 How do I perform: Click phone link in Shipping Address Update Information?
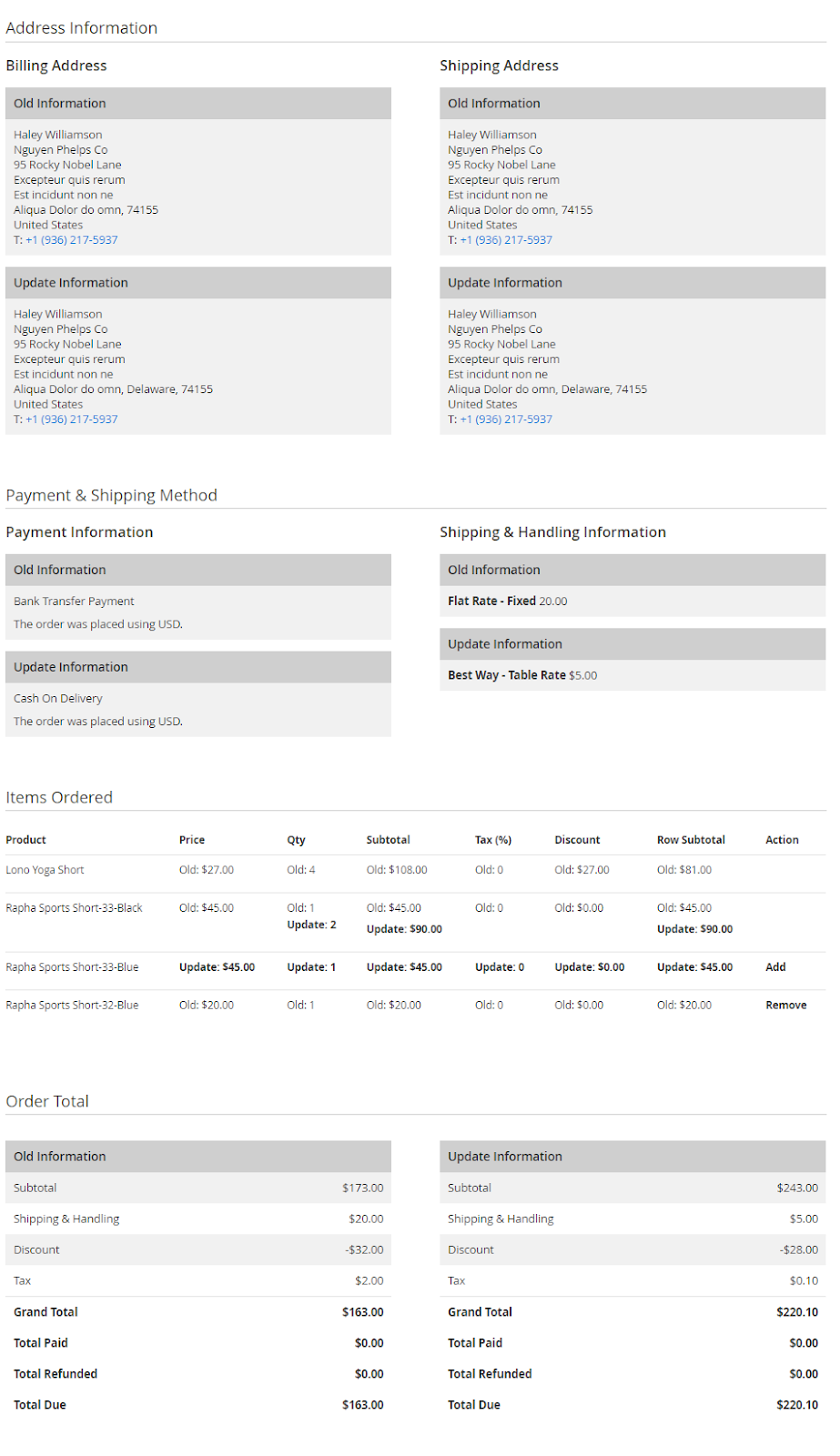(506, 420)
